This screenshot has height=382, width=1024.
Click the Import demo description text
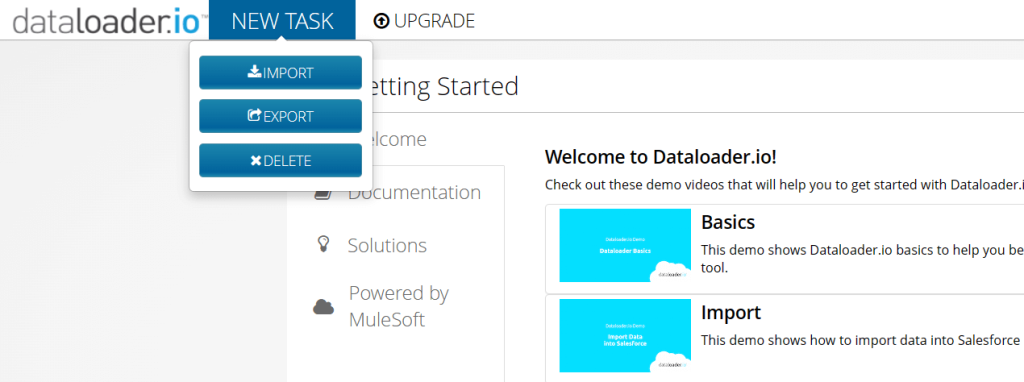tap(861, 340)
